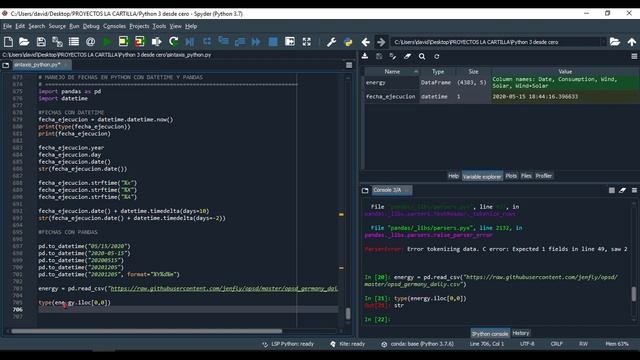
Task: Click the Save data as icon
Action: 393,56
